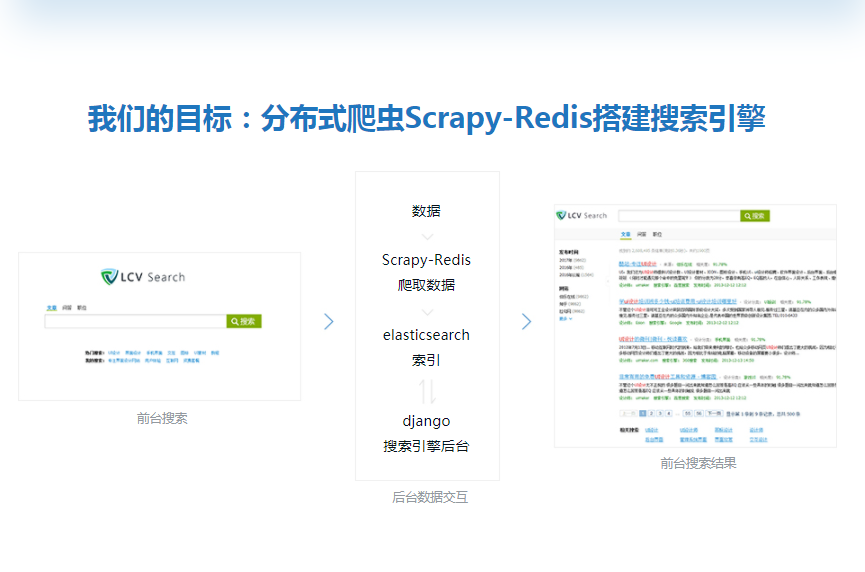Open the 问答 tab on the results page
This screenshot has height=572, width=865.
pos(641,233)
